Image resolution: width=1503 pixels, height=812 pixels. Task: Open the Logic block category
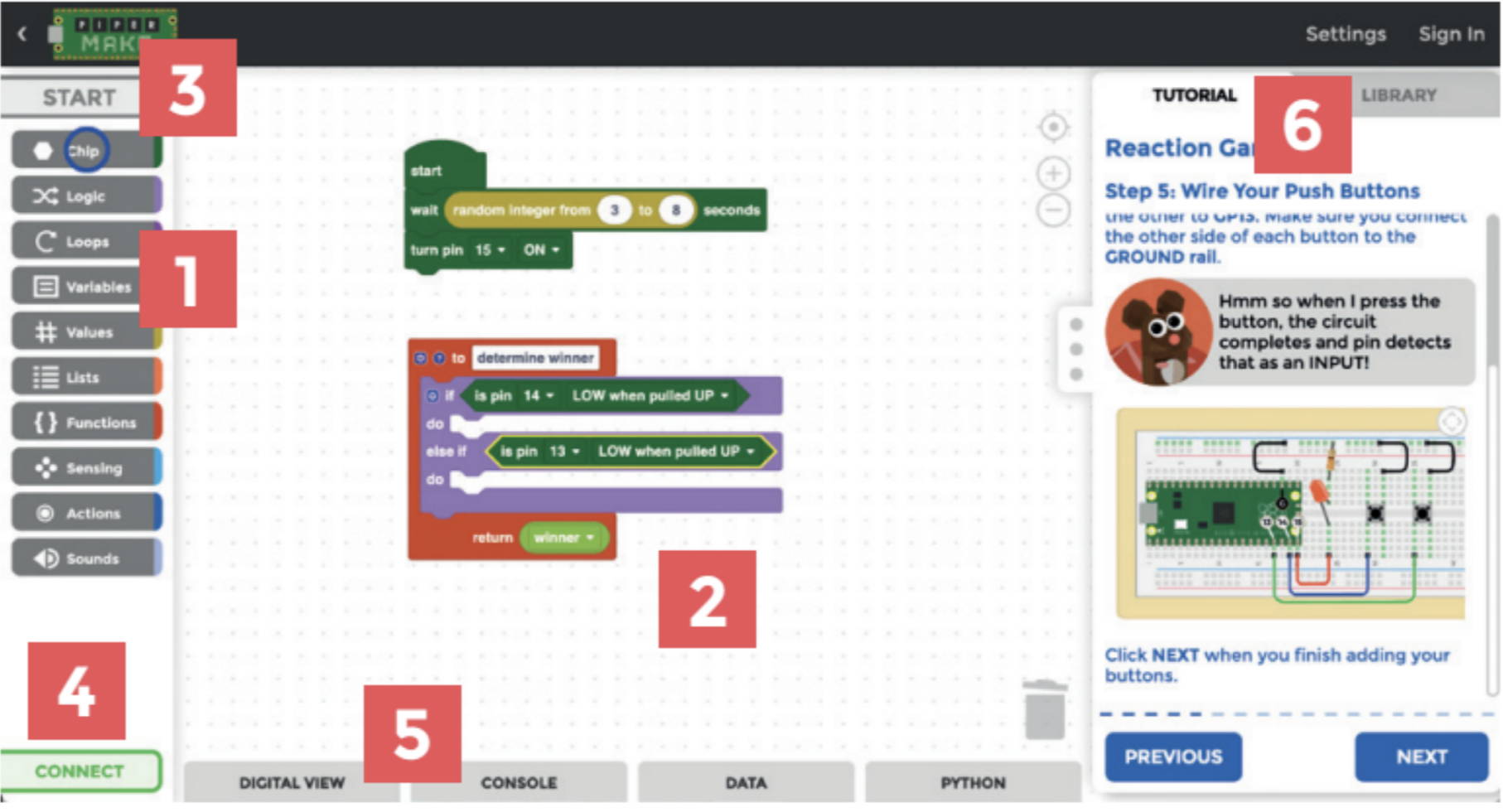[x=86, y=196]
